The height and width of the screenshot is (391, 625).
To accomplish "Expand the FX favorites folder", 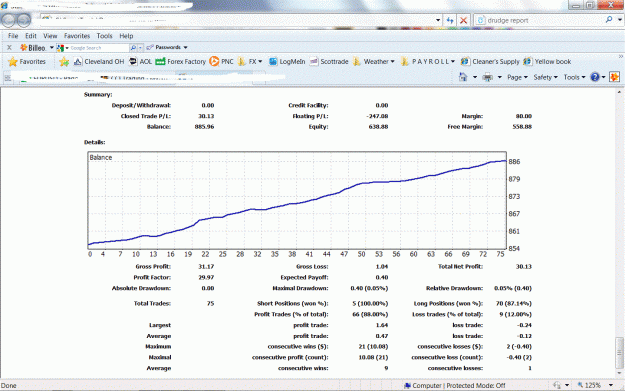I will tap(250, 62).
